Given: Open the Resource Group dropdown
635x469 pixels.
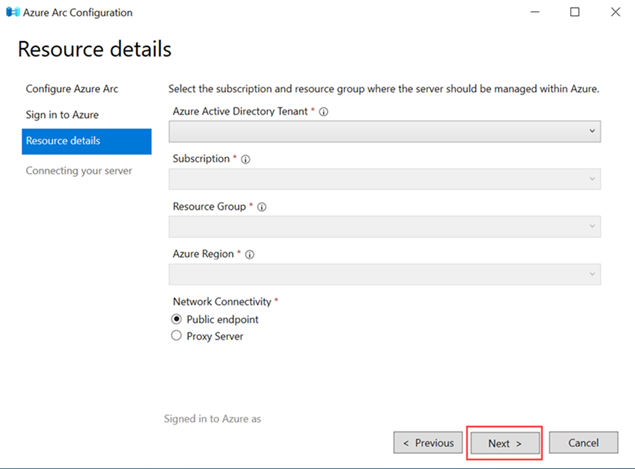Looking at the screenshot, I should (x=384, y=227).
